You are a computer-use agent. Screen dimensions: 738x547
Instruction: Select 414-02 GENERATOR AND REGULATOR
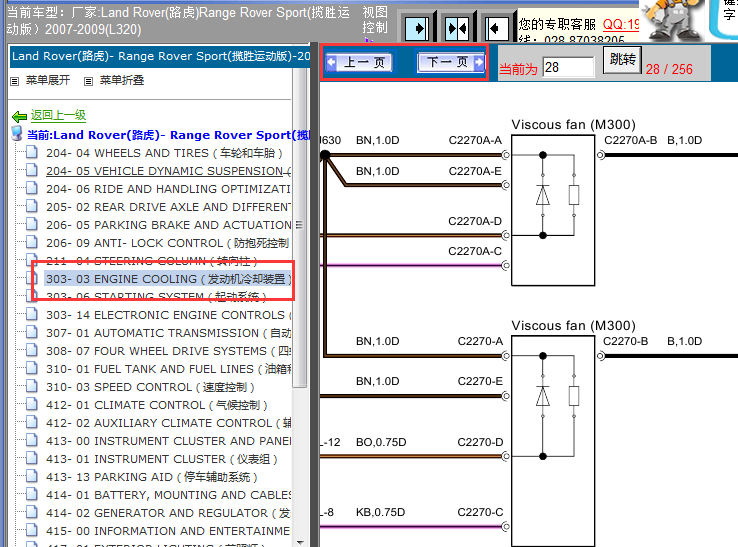pos(168,513)
